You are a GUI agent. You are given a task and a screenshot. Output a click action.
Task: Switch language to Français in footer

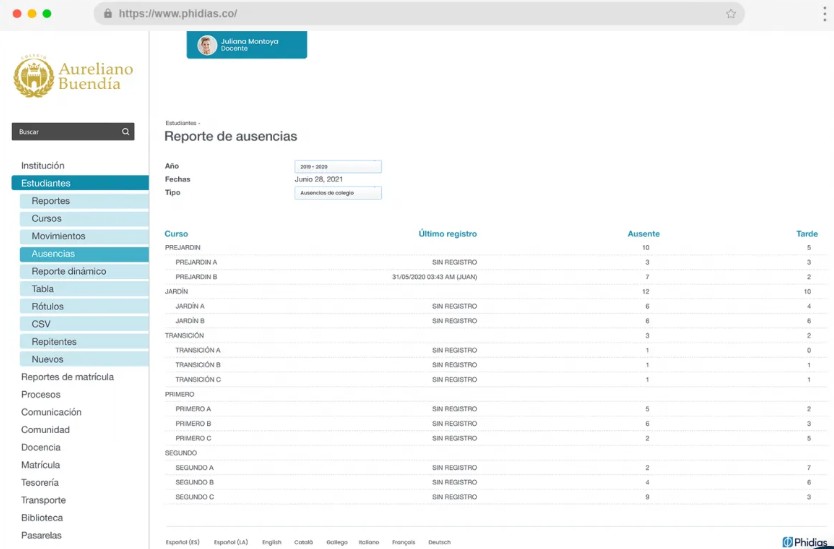tap(403, 542)
